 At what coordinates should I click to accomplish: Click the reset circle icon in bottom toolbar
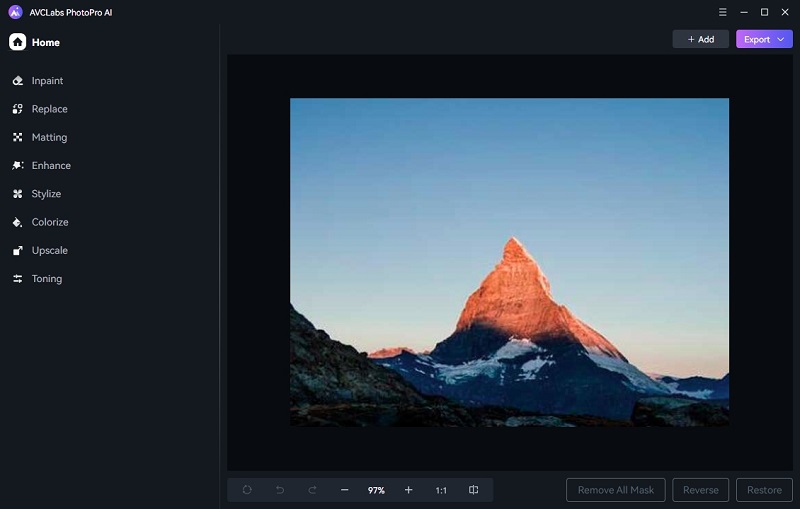coord(247,490)
